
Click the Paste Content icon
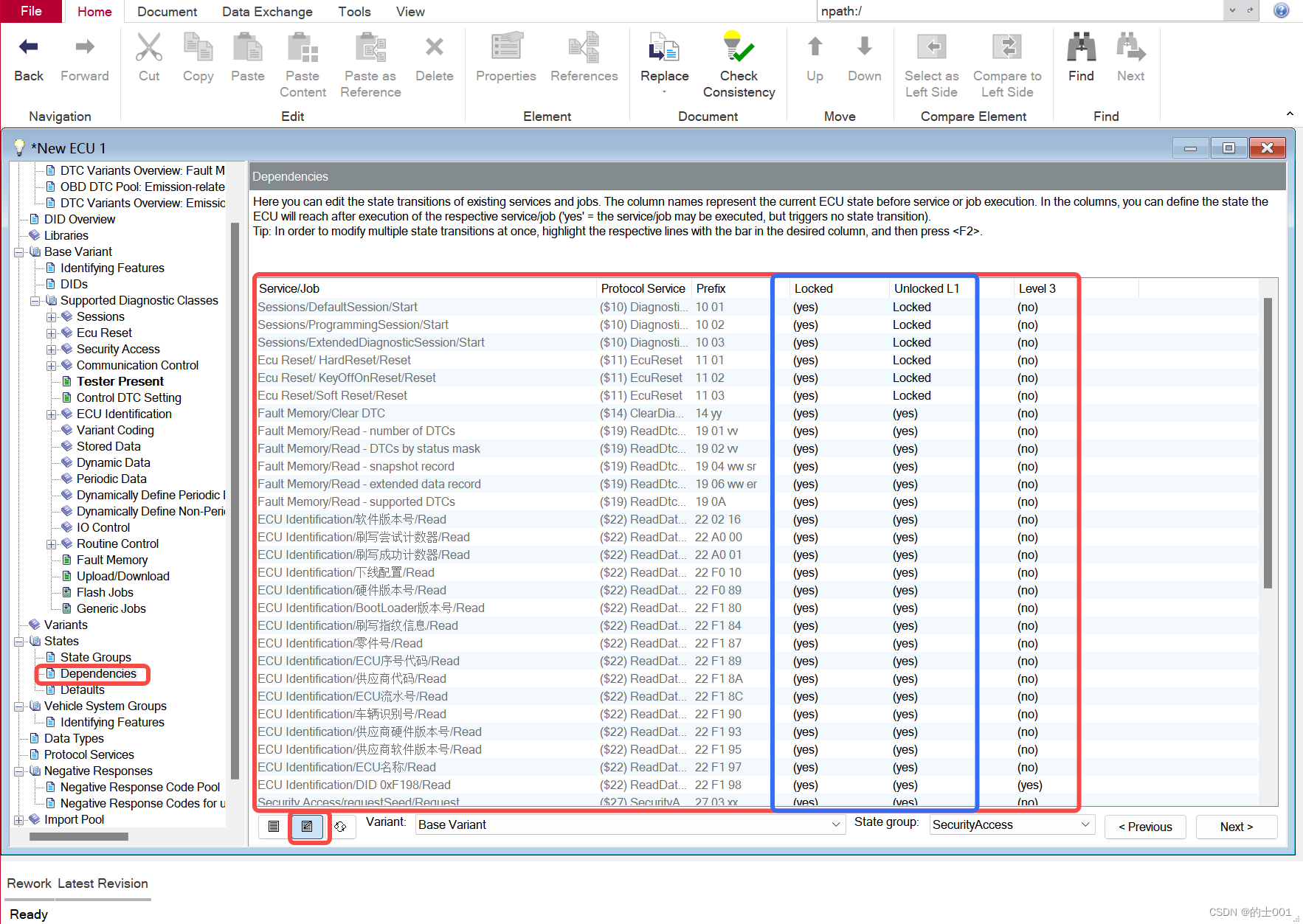click(x=303, y=47)
